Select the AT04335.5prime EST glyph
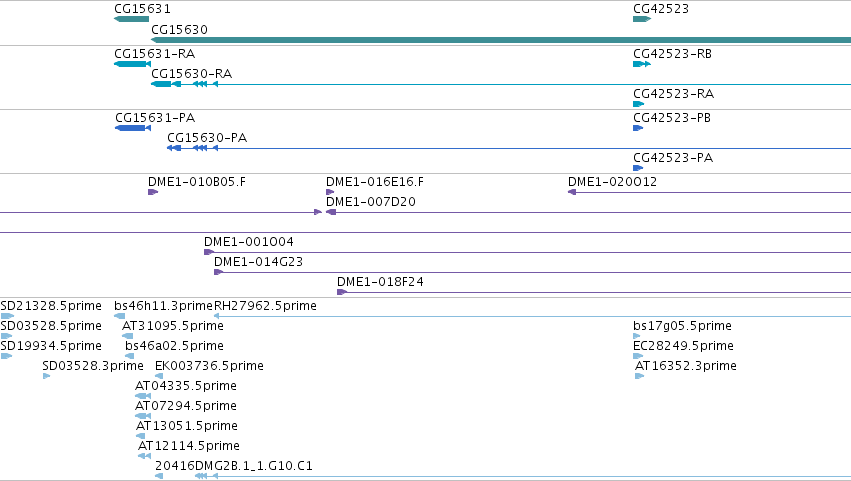 pos(143,396)
